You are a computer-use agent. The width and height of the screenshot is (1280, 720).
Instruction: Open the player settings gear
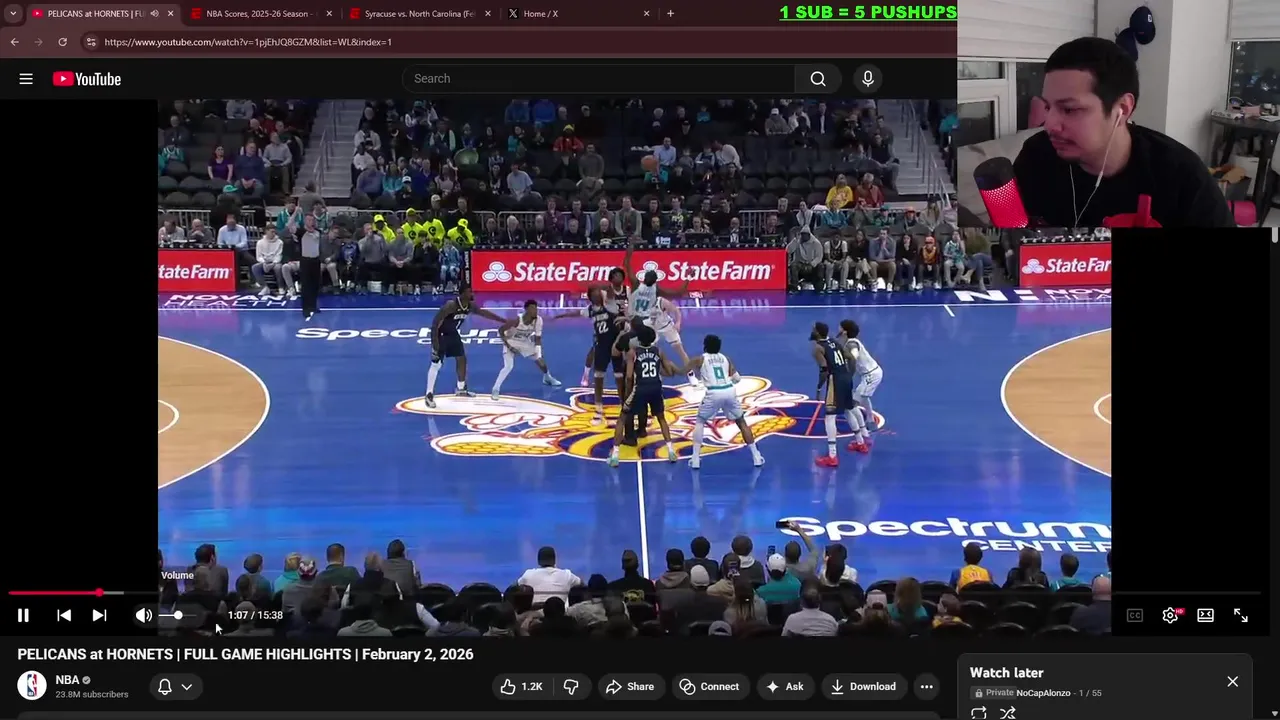[x=1170, y=615]
